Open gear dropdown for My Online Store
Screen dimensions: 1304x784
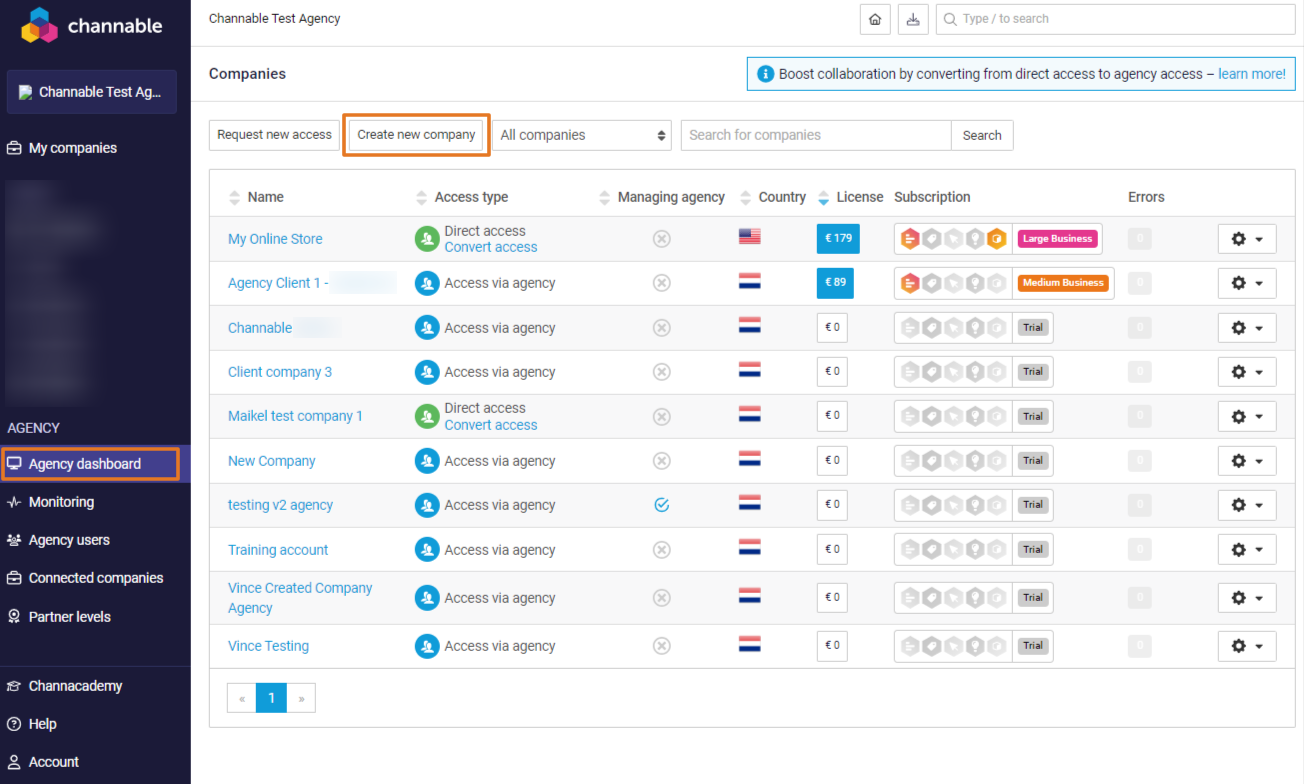(1246, 239)
